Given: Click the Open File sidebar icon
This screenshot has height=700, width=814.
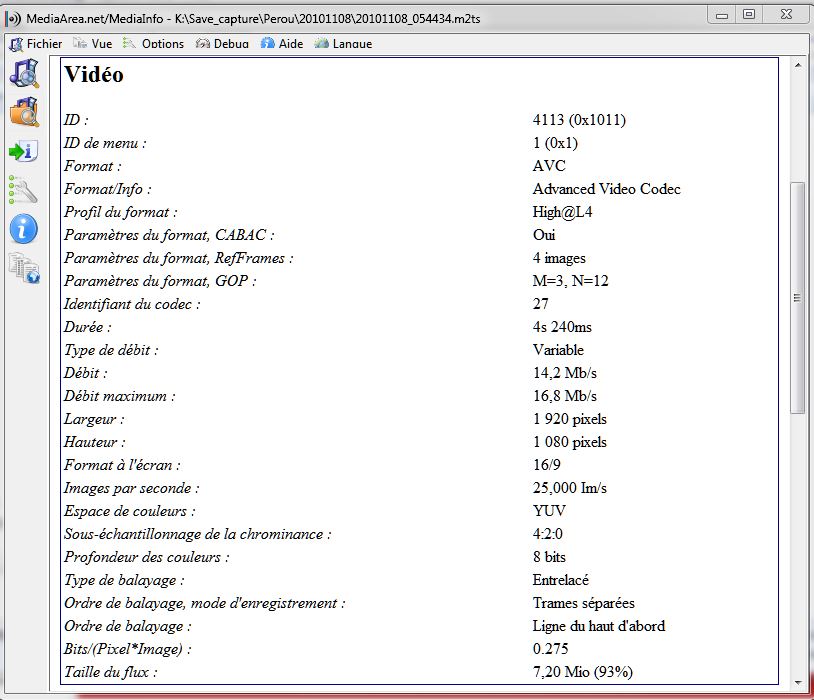Looking at the screenshot, I should point(24,73).
